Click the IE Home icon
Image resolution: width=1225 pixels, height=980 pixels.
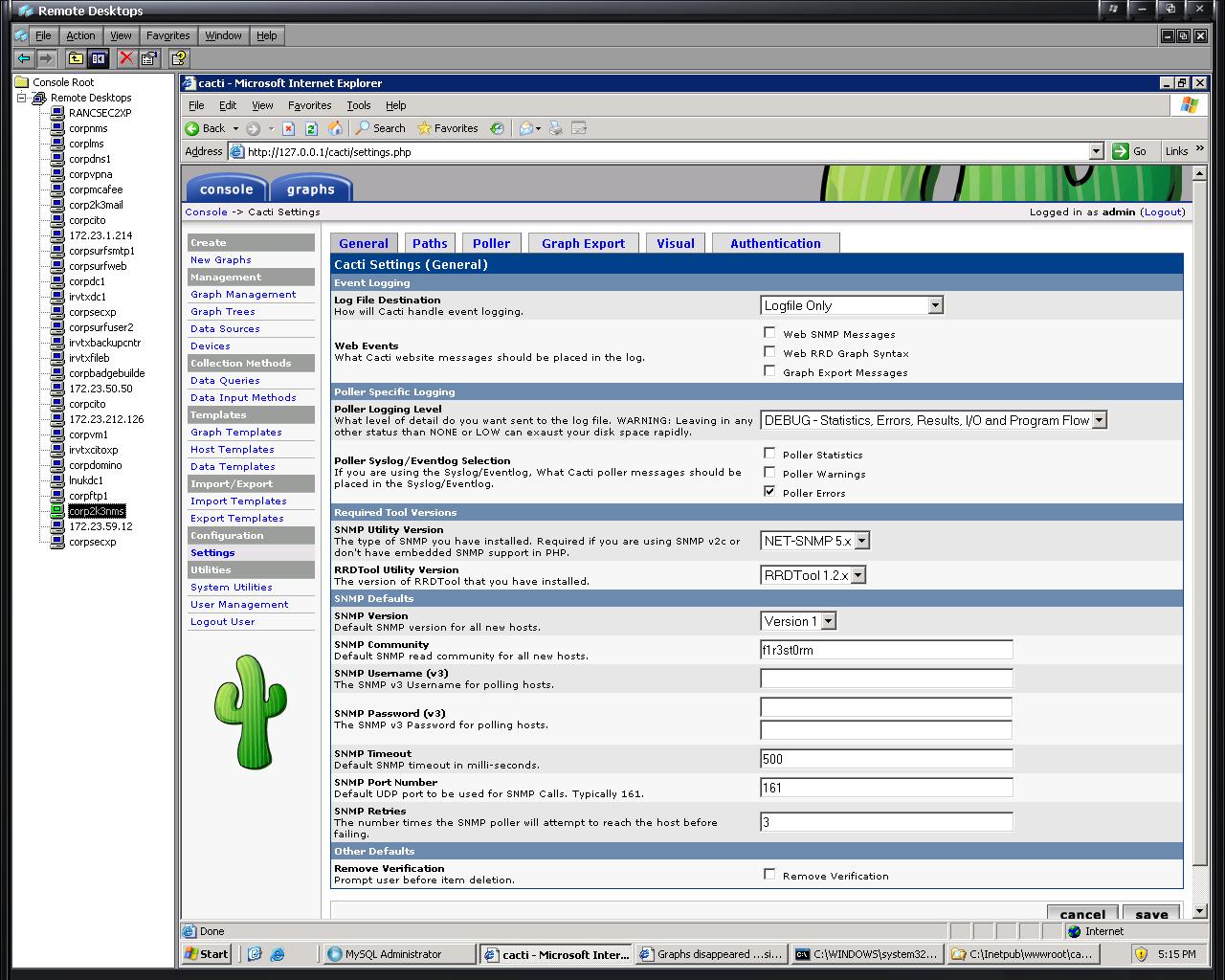pyautogui.click(x=335, y=128)
